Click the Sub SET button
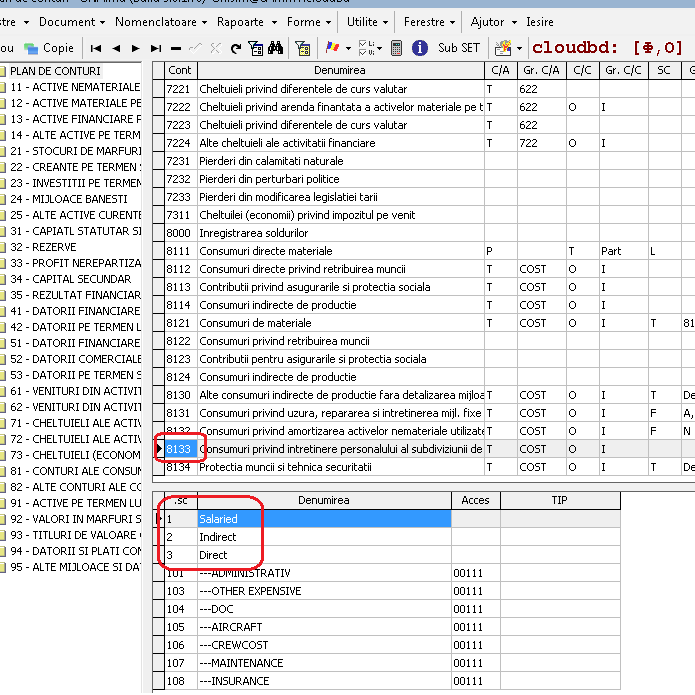 [459, 48]
